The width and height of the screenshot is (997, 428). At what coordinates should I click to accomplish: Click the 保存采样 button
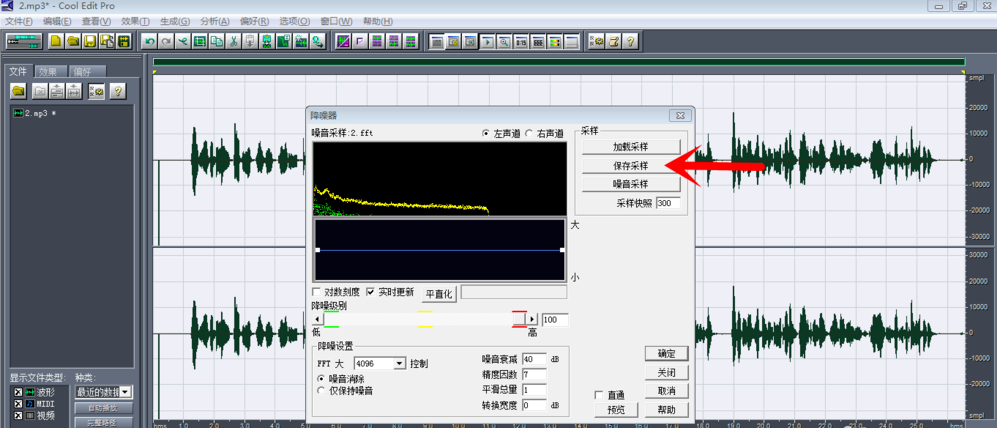point(631,165)
